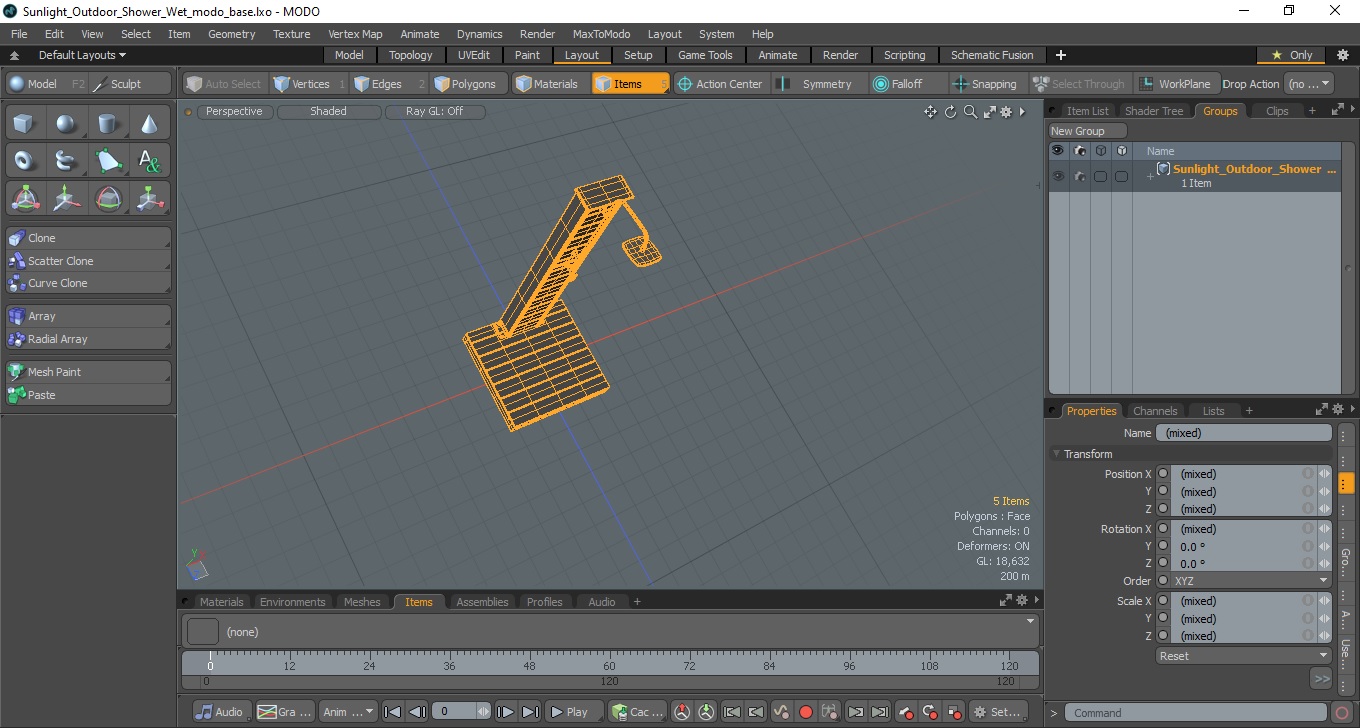Activate the Transform tool icon
The image size is (1360, 728).
25,198
